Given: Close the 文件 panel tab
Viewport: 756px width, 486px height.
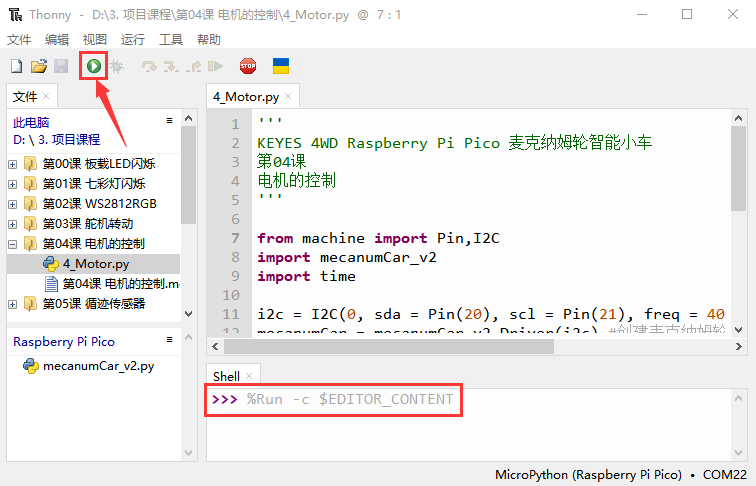Looking at the screenshot, I should [46, 96].
